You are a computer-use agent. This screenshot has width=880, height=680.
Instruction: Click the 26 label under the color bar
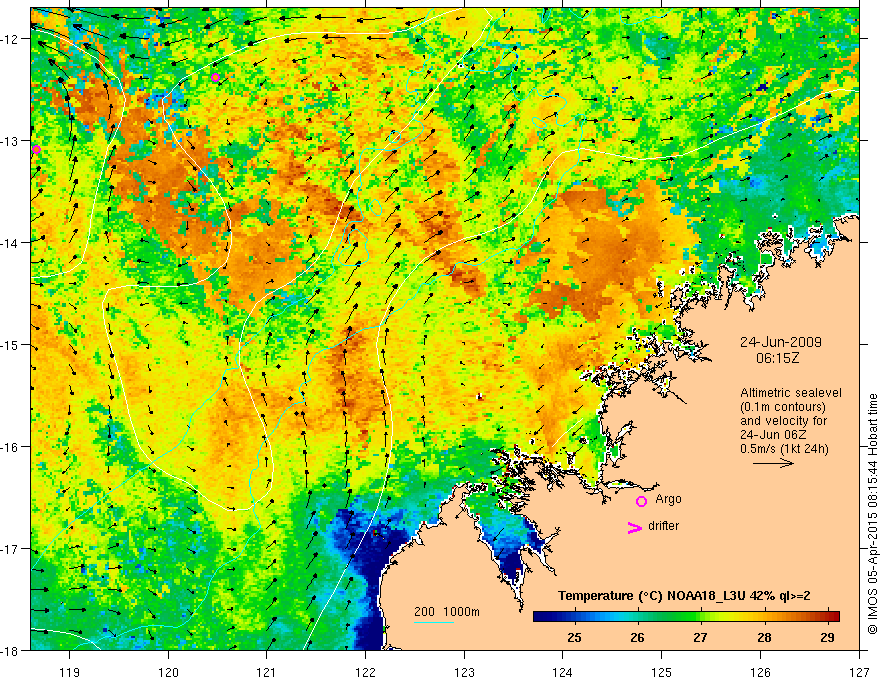(x=637, y=637)
